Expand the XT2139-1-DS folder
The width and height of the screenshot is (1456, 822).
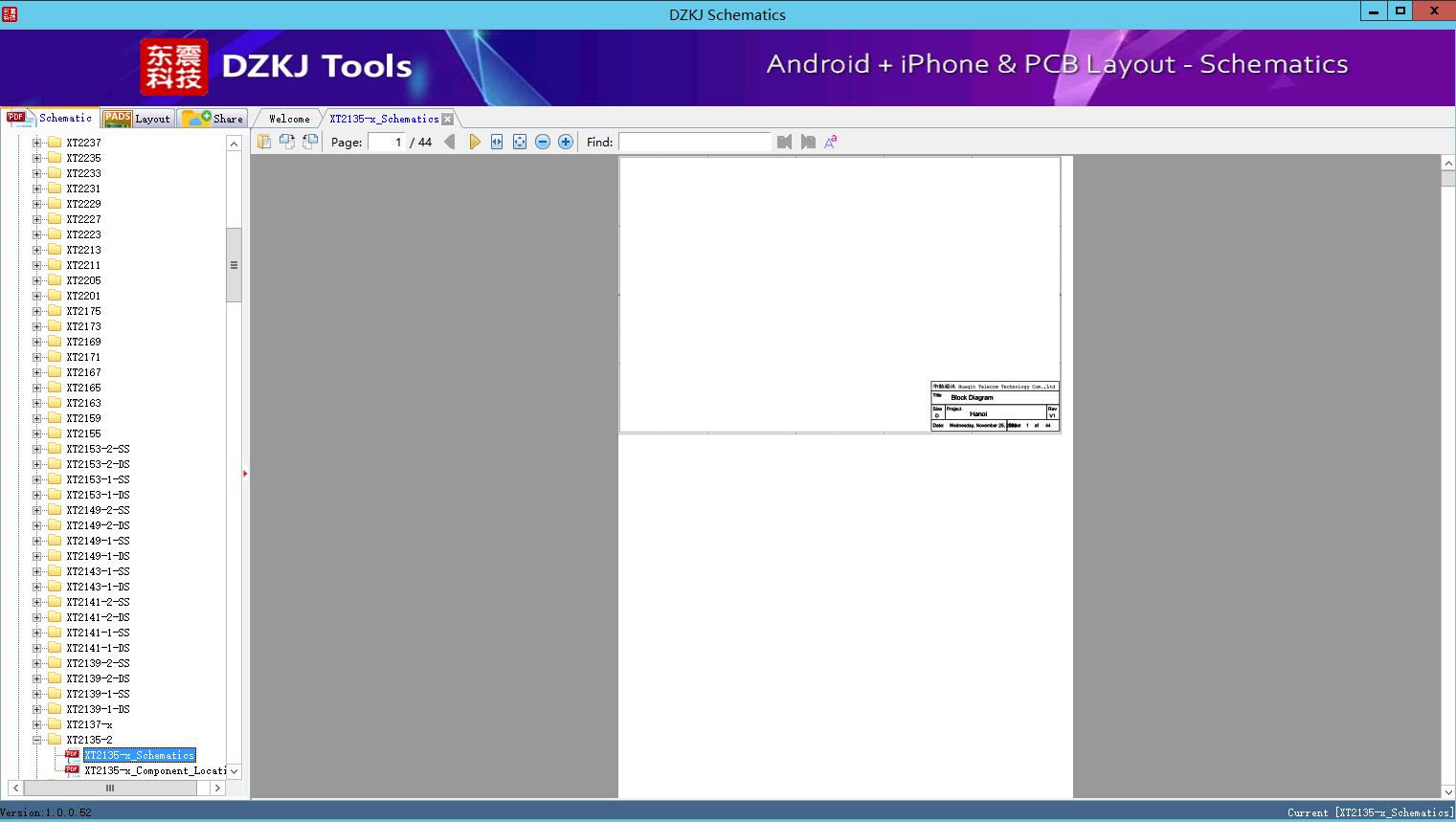coord(37,709)
